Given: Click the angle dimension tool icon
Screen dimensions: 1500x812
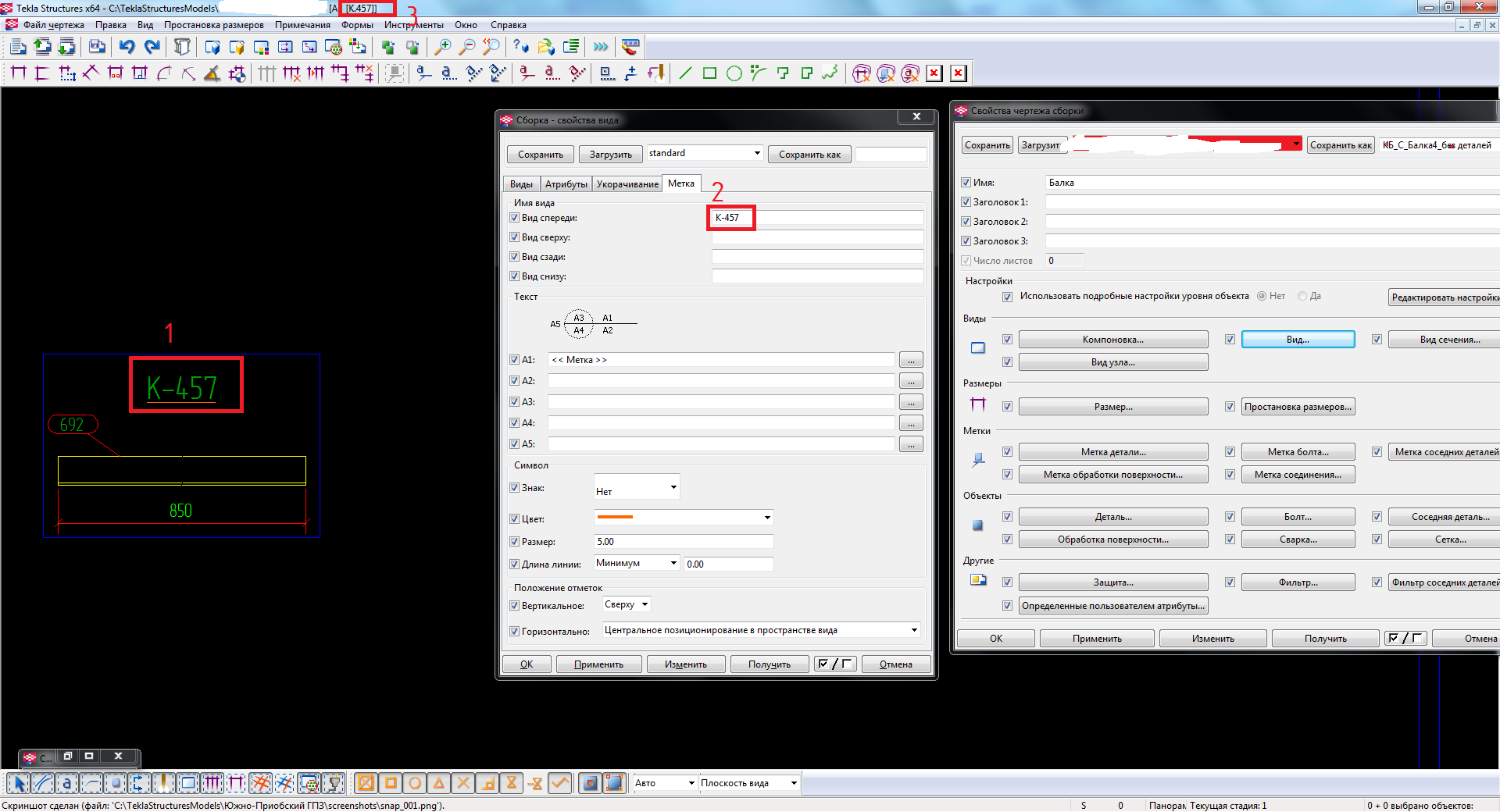Looking at the screenshot, I should tap(212, 73).
